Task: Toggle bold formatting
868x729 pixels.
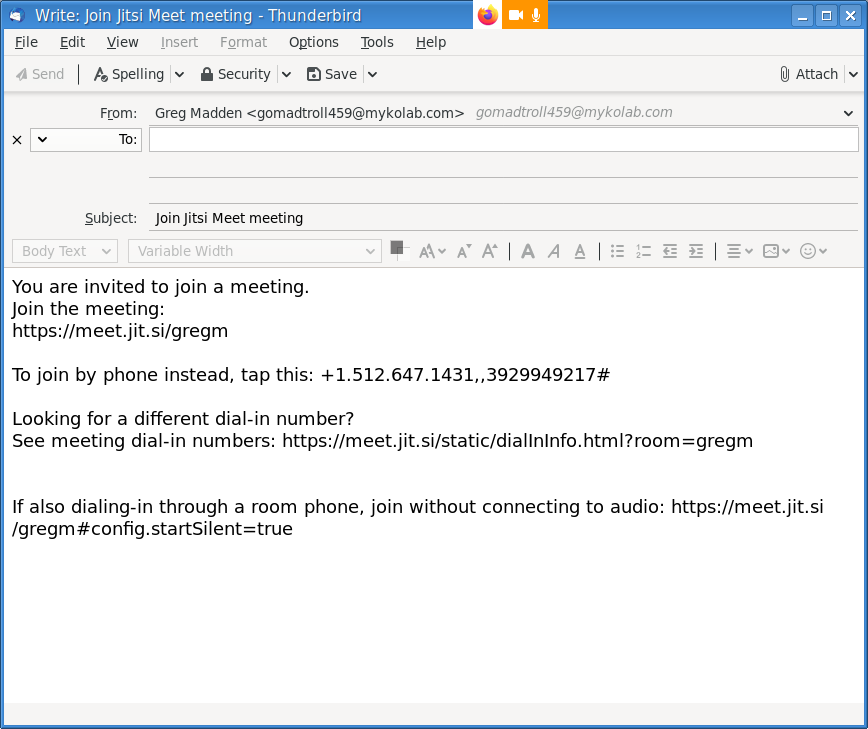Action: tap(528, 251)
